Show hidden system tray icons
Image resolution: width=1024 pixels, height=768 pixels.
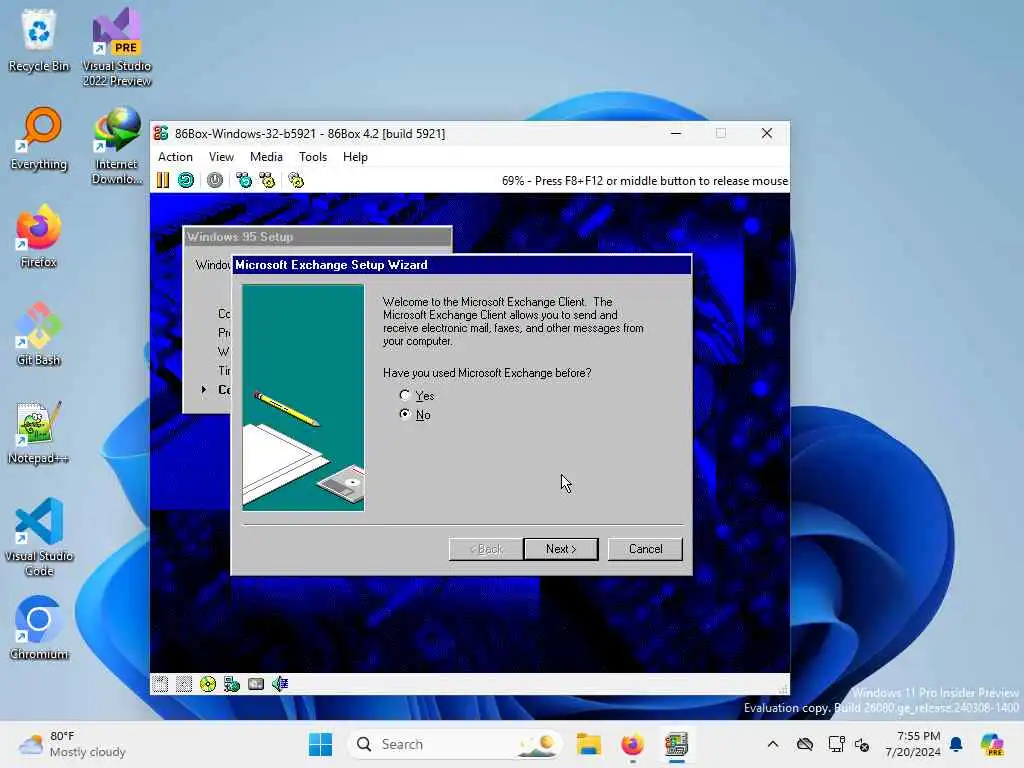pos(773,744)
